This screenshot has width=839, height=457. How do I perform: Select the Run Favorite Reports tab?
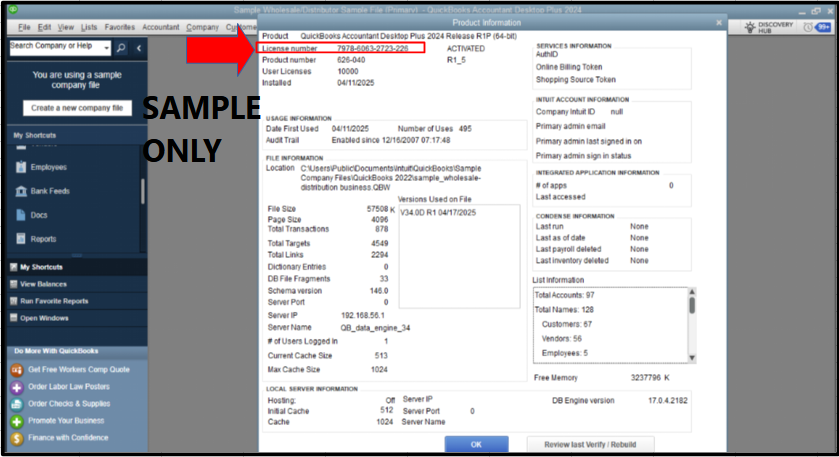(x=77, y=301)
